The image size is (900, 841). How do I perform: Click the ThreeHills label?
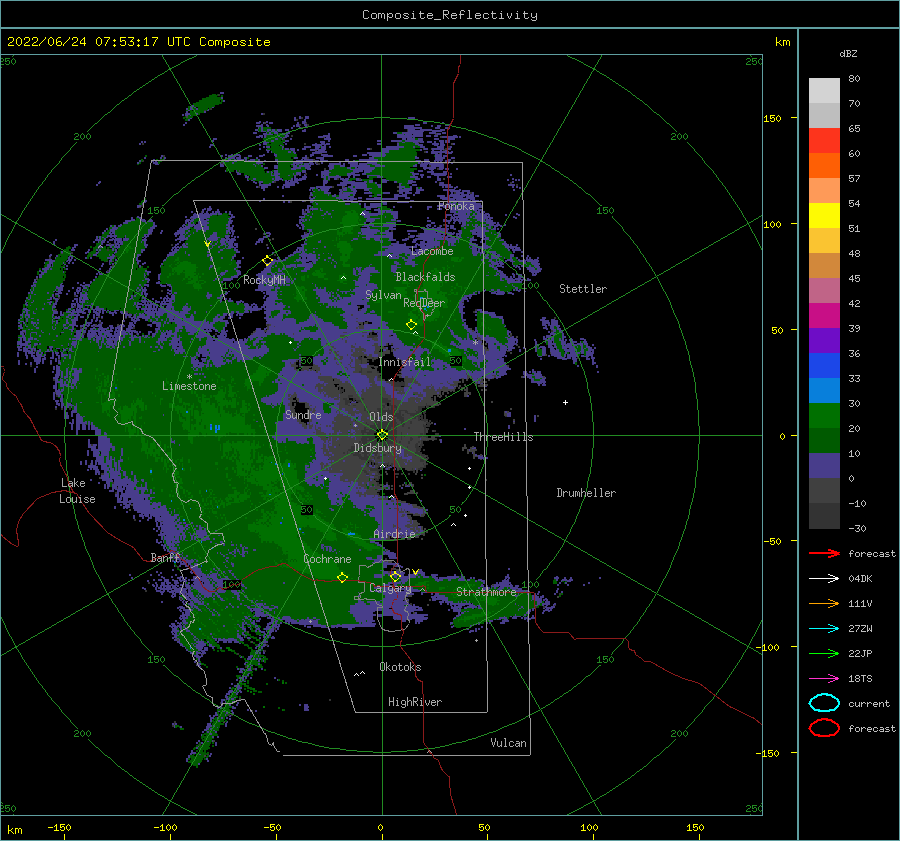[x=503, y=437]
